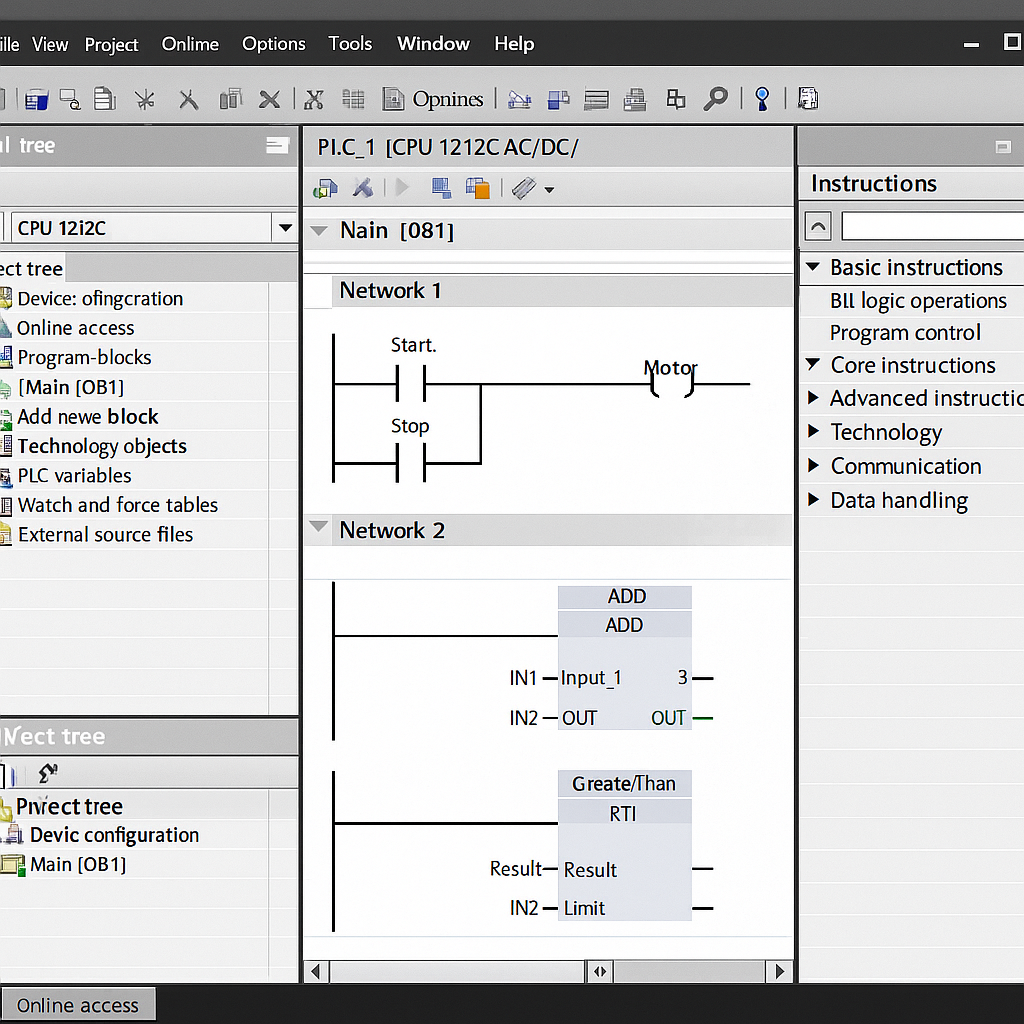This screenshot has width=1024, height=1024.
Task: Click the scissors cut icon in toolbar
Action: [x=314, y=99]
